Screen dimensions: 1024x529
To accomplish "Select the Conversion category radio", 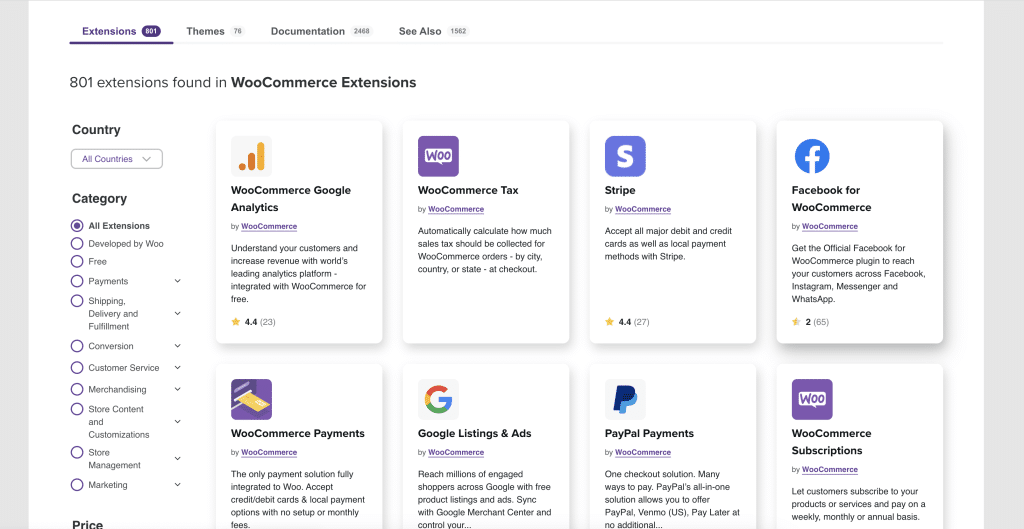I will point(77,346).
